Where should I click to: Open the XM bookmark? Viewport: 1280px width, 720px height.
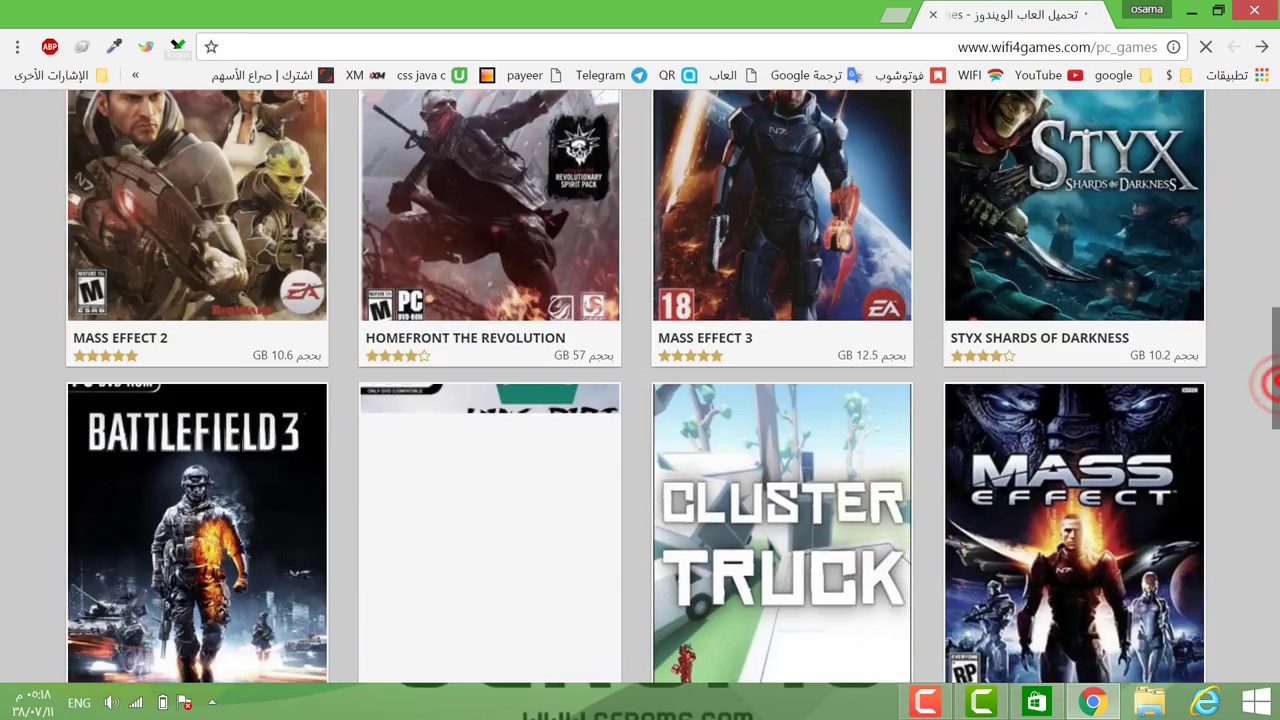click(x=365, y=75)
